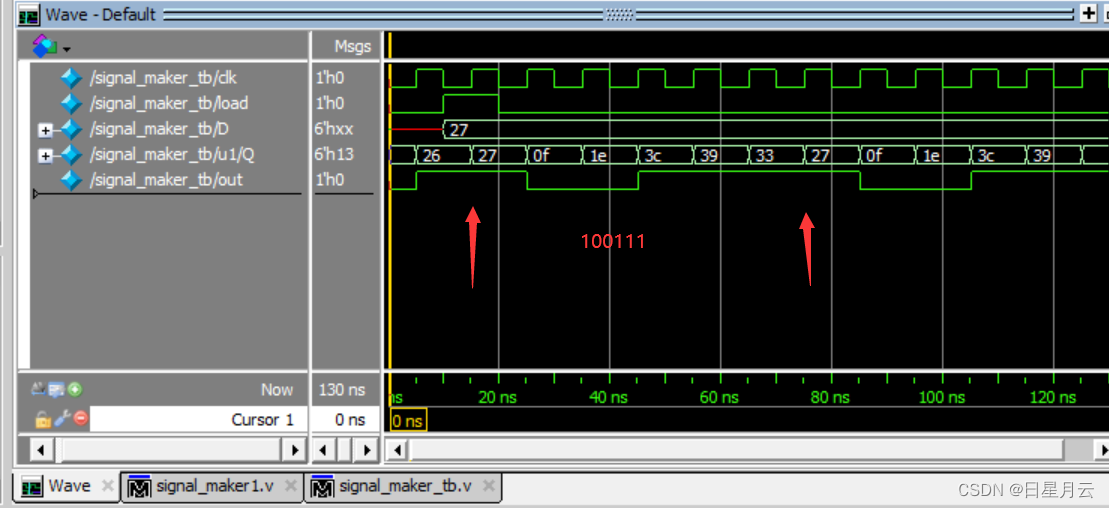Open the signal format dropdown arrow at top-left
1109x508 pixels.
click(67, 50)
